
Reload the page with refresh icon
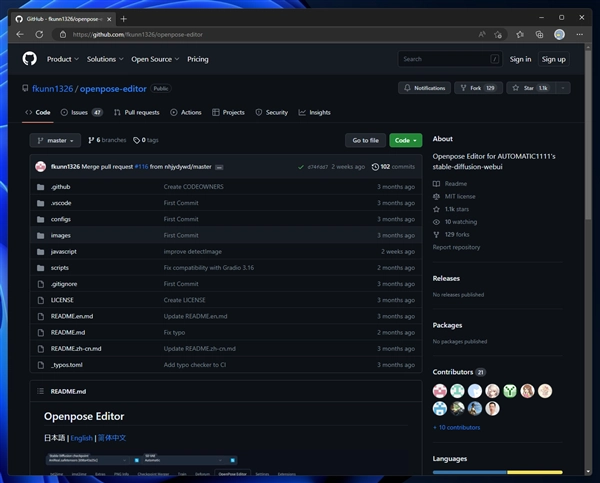[39, 34]
